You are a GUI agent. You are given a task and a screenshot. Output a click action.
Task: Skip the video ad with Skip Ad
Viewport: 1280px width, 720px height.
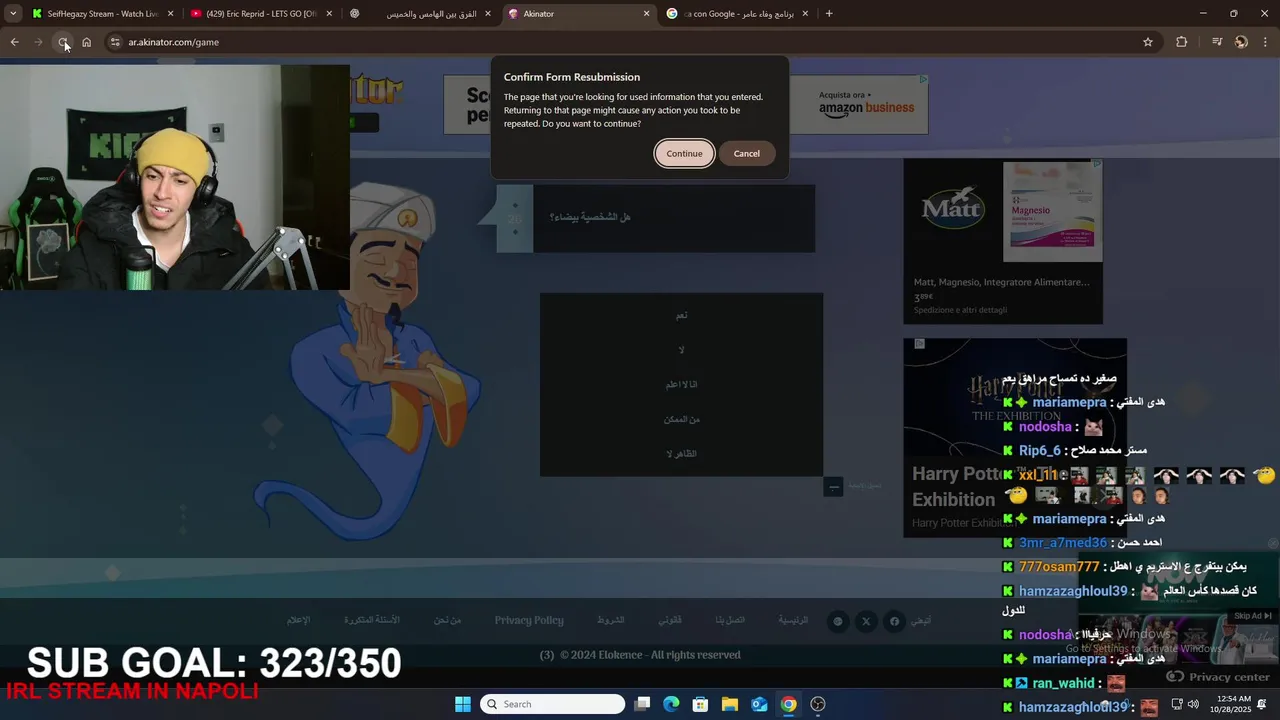1252,616
